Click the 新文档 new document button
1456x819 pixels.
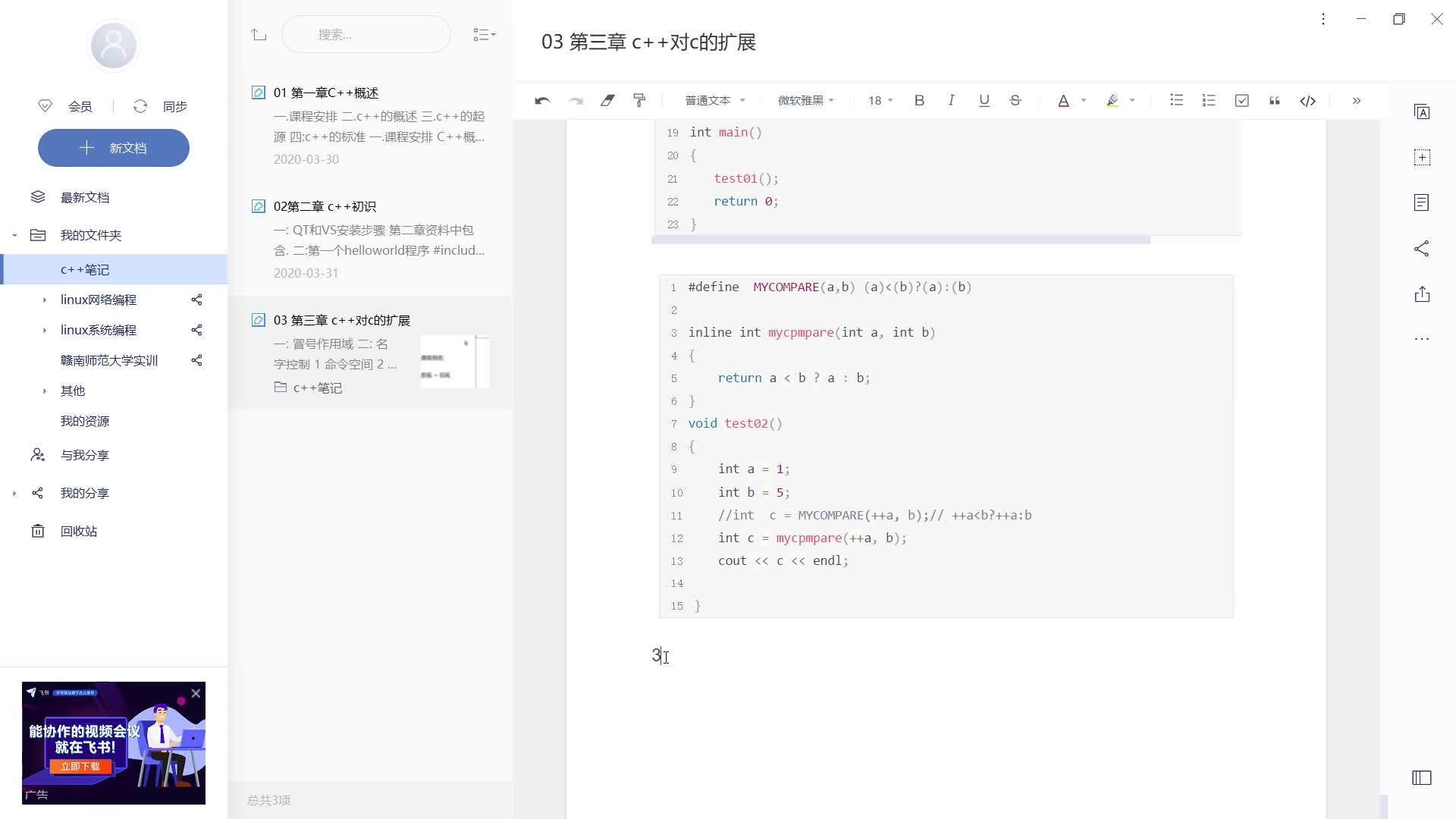(x=114, y=148)
